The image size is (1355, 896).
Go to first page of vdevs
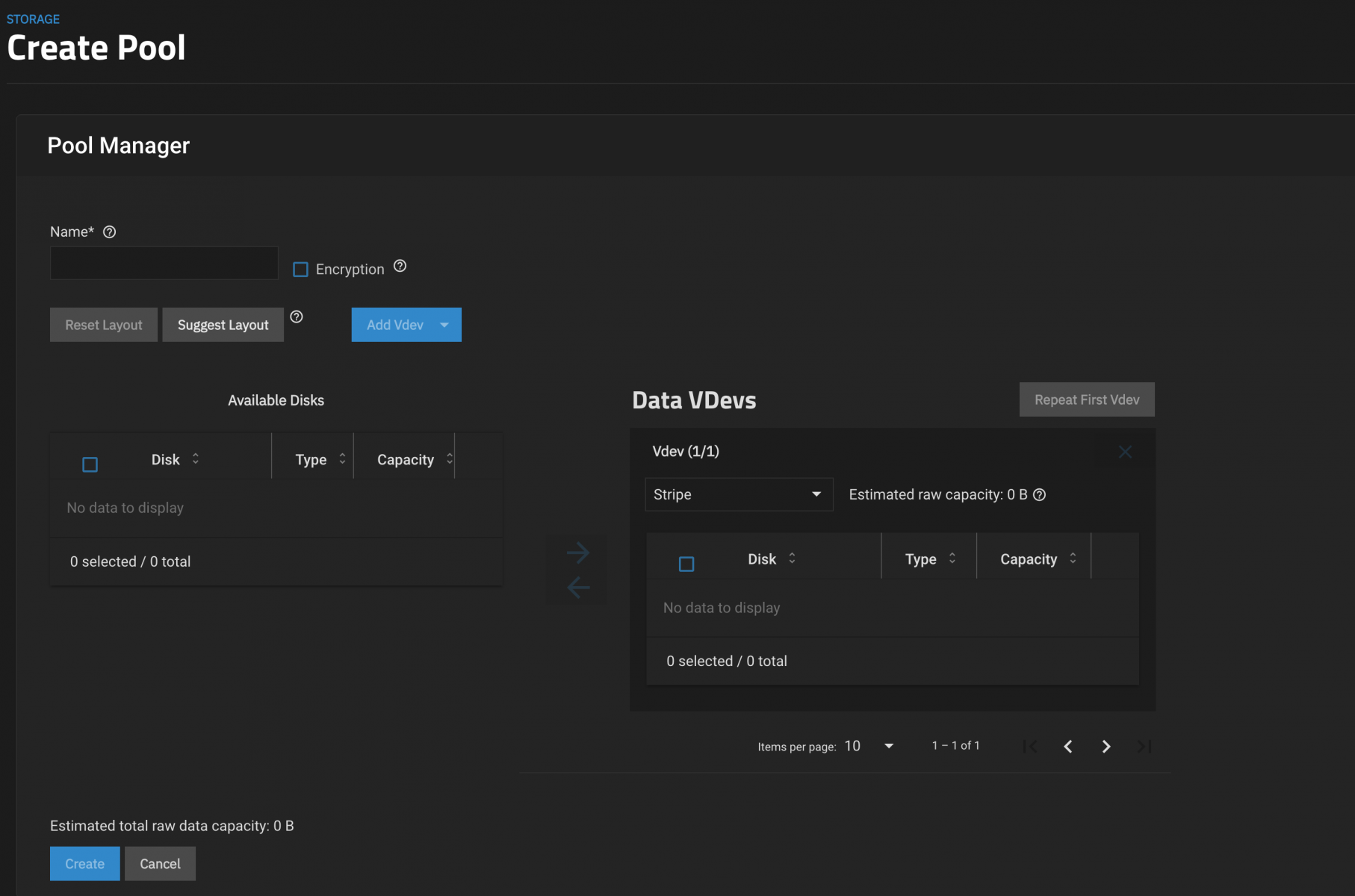(1030, 746)
